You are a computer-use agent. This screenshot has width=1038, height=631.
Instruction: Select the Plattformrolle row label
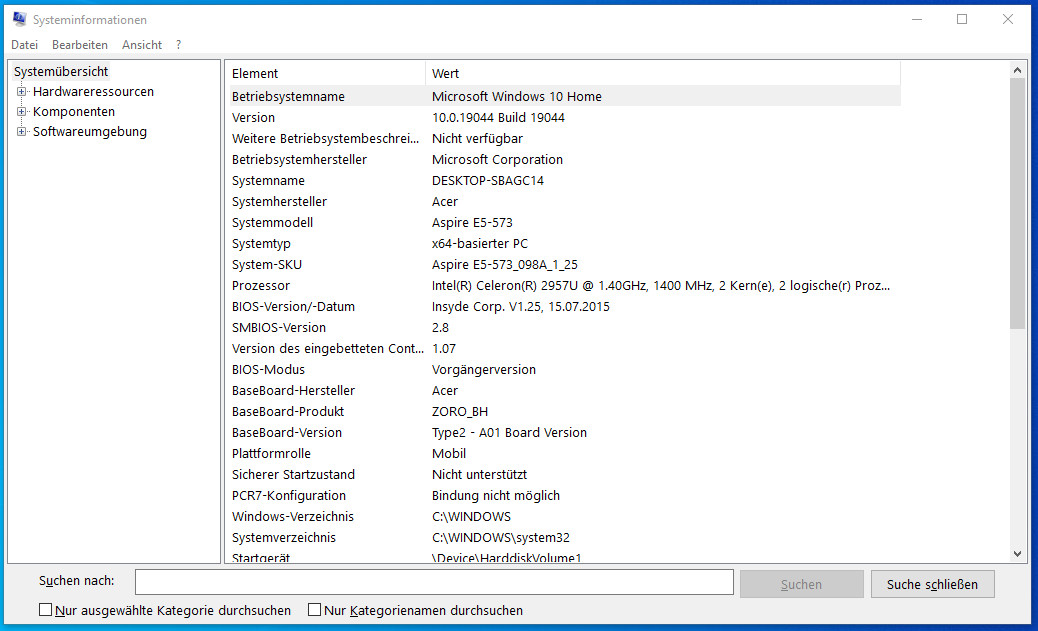tap(271, 454)
